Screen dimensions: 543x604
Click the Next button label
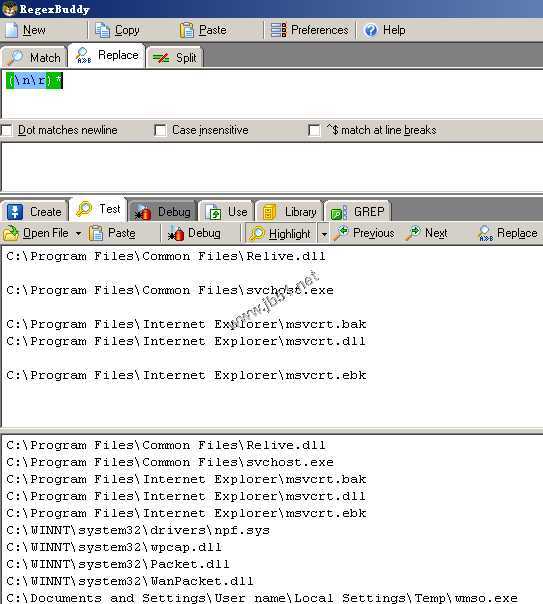coord(436,233)
